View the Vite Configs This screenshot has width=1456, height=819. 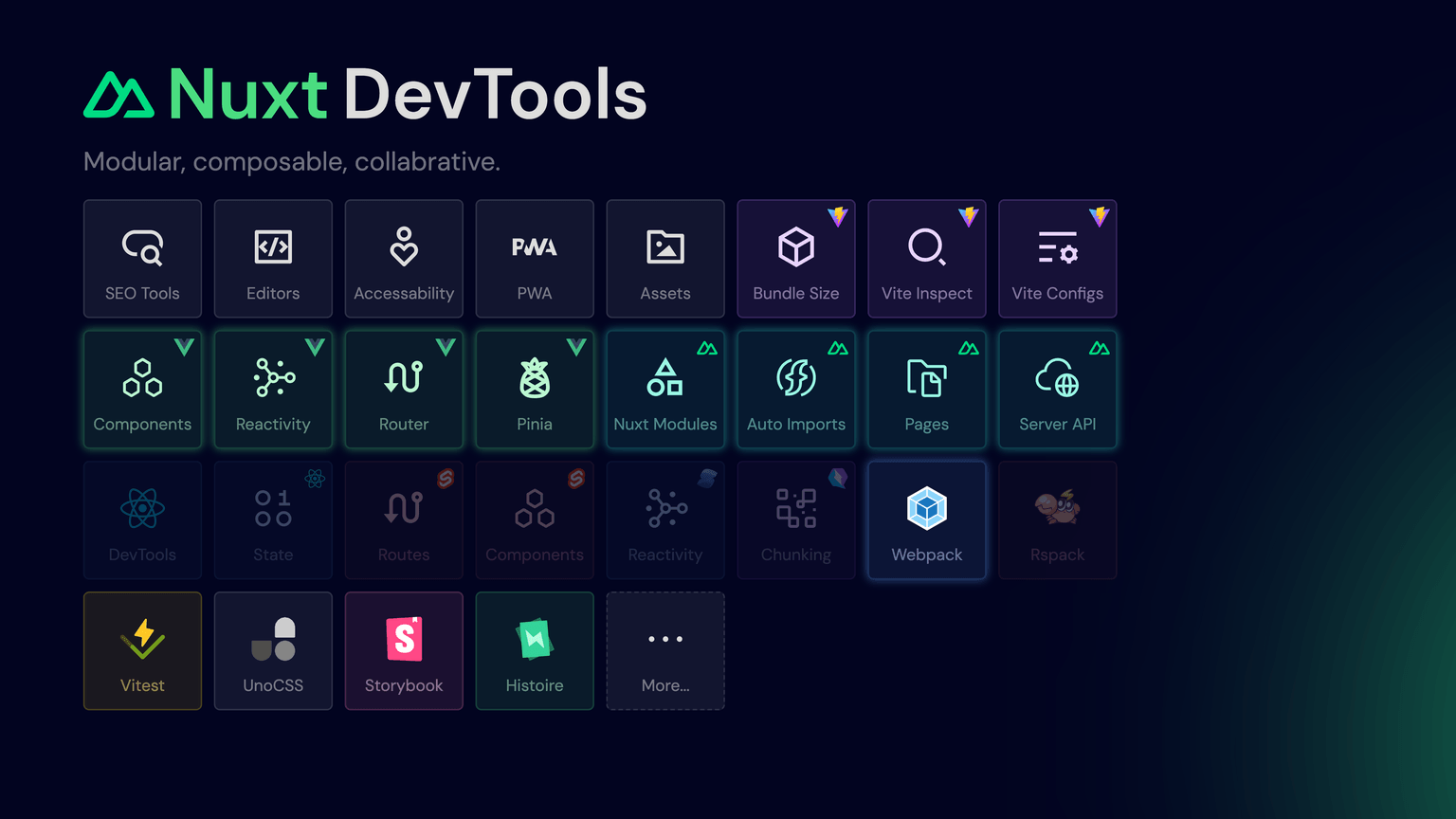click(1057, 258)
